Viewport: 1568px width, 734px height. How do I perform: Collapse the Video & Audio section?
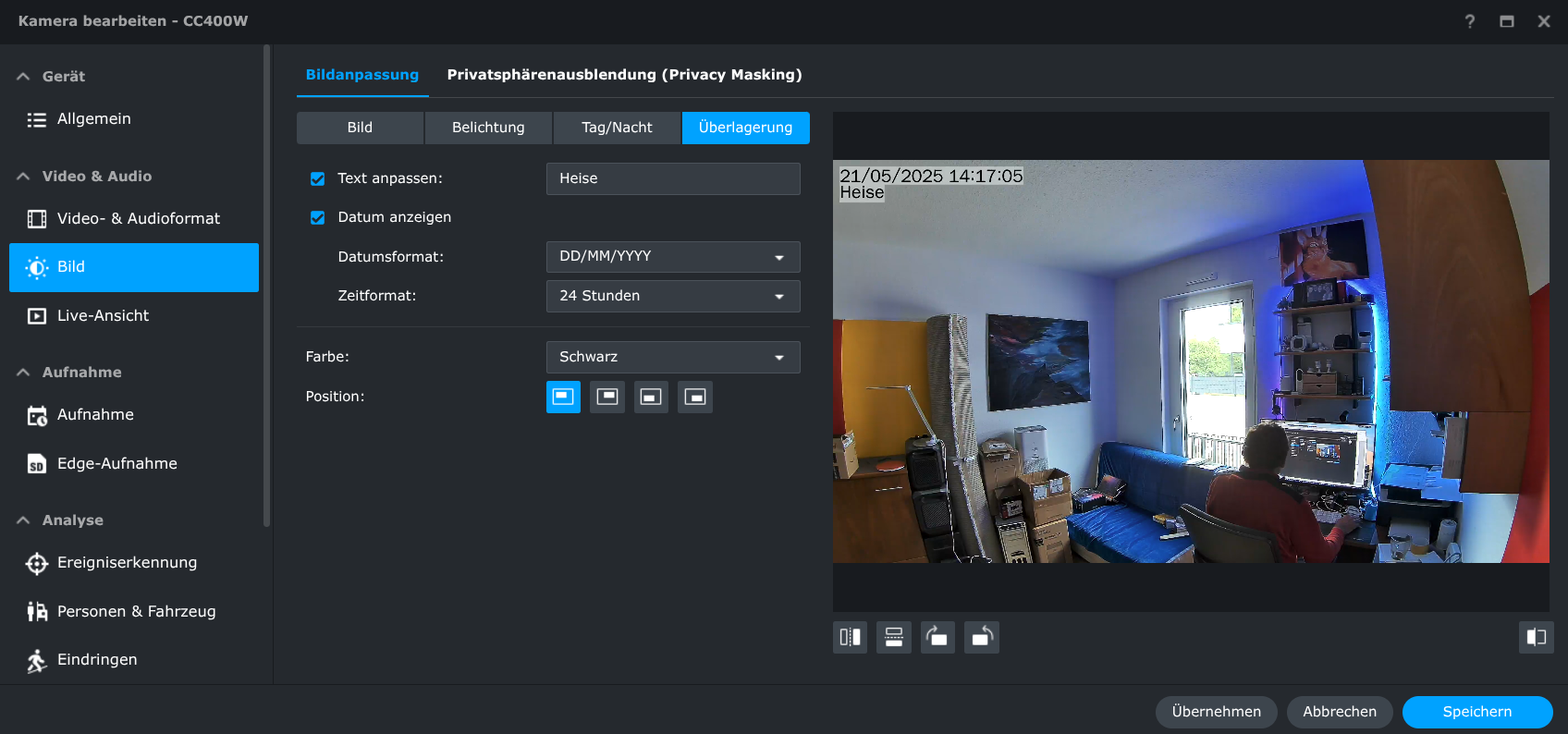pyautogui.click(x=24, y=177)
